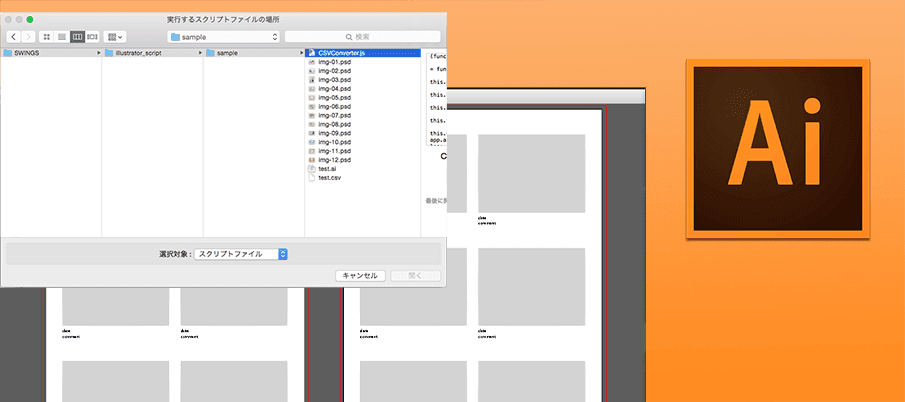The height and width of the screenshot is (402, 905).
Task: Click the green zoom window button
Action: click(30, 20)
